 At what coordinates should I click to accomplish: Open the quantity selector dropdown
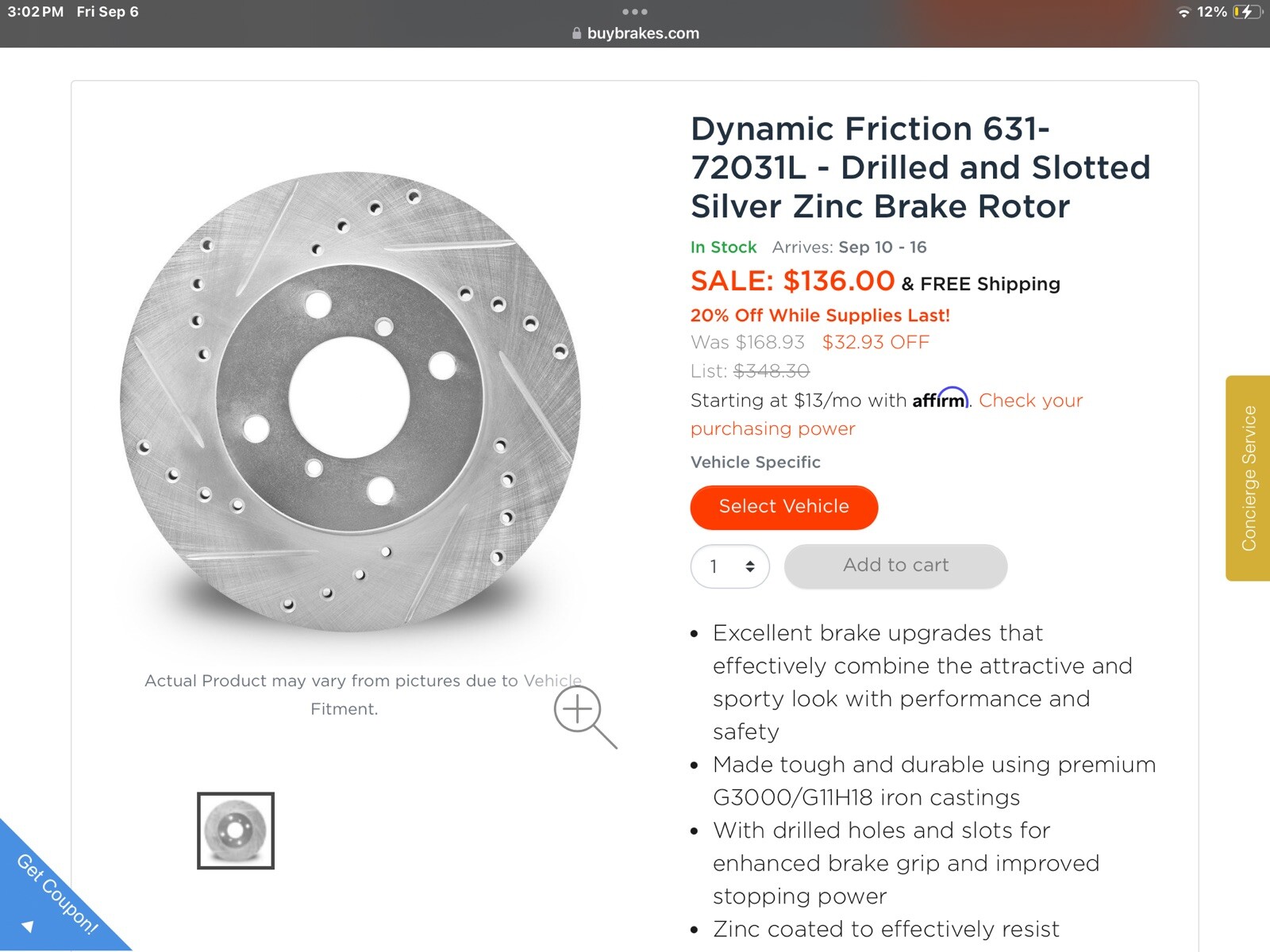tap(730, 566)
